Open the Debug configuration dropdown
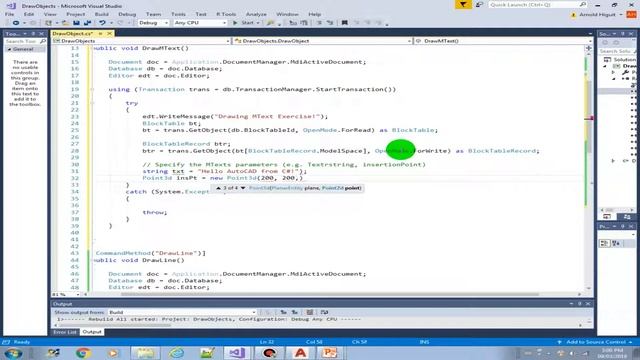640x360 pixels. pyautogui.click(x=153, y=23)
